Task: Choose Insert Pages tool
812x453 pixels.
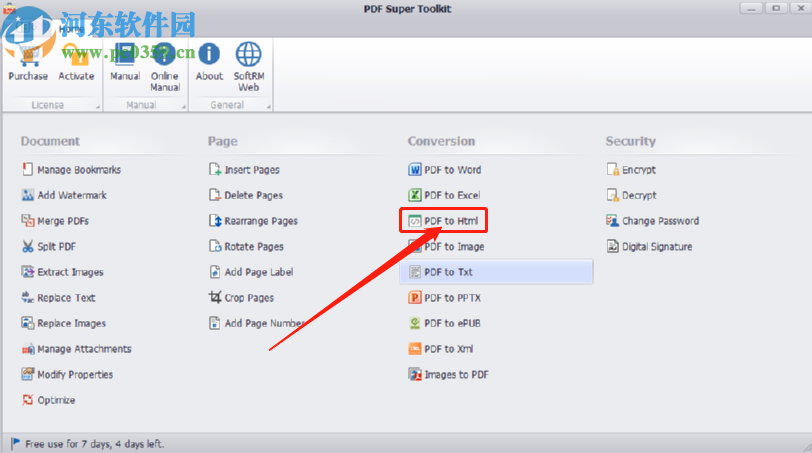Action: click(x=244, y=170)
